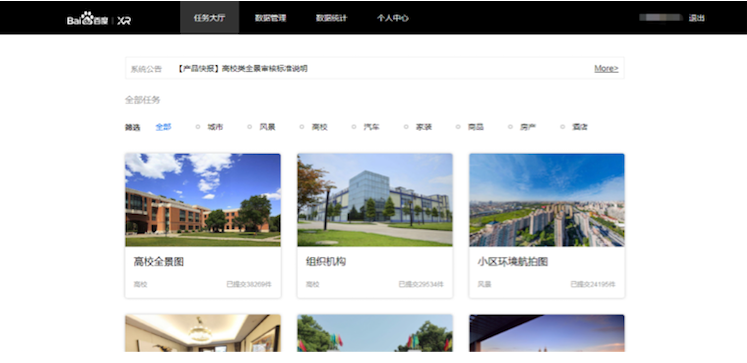Select the 全部 filter
Screen dimensions: 747x363
tap(163, 127)
